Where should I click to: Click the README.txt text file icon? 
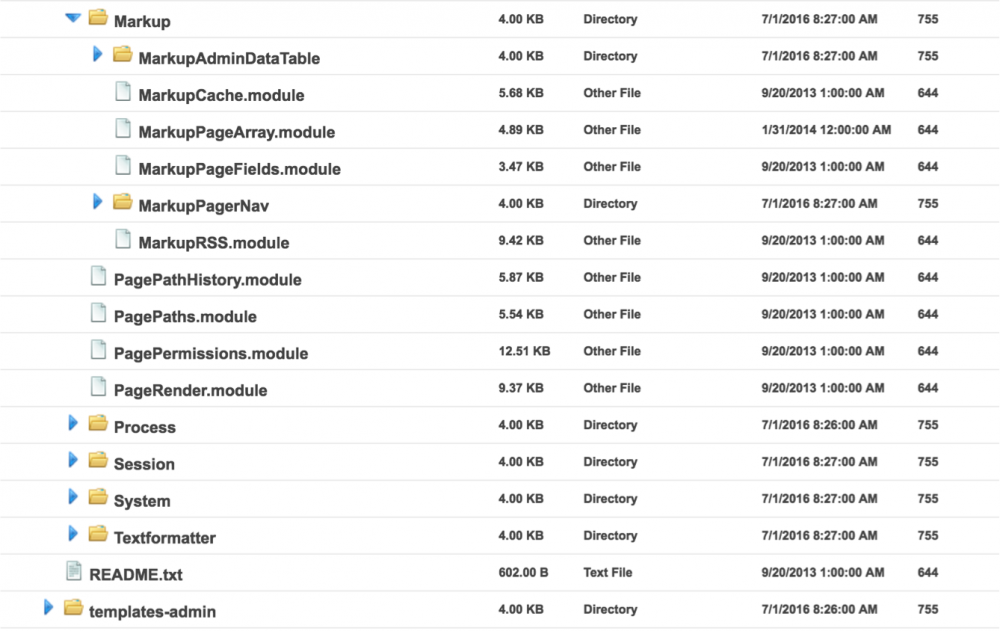[73, 572]
